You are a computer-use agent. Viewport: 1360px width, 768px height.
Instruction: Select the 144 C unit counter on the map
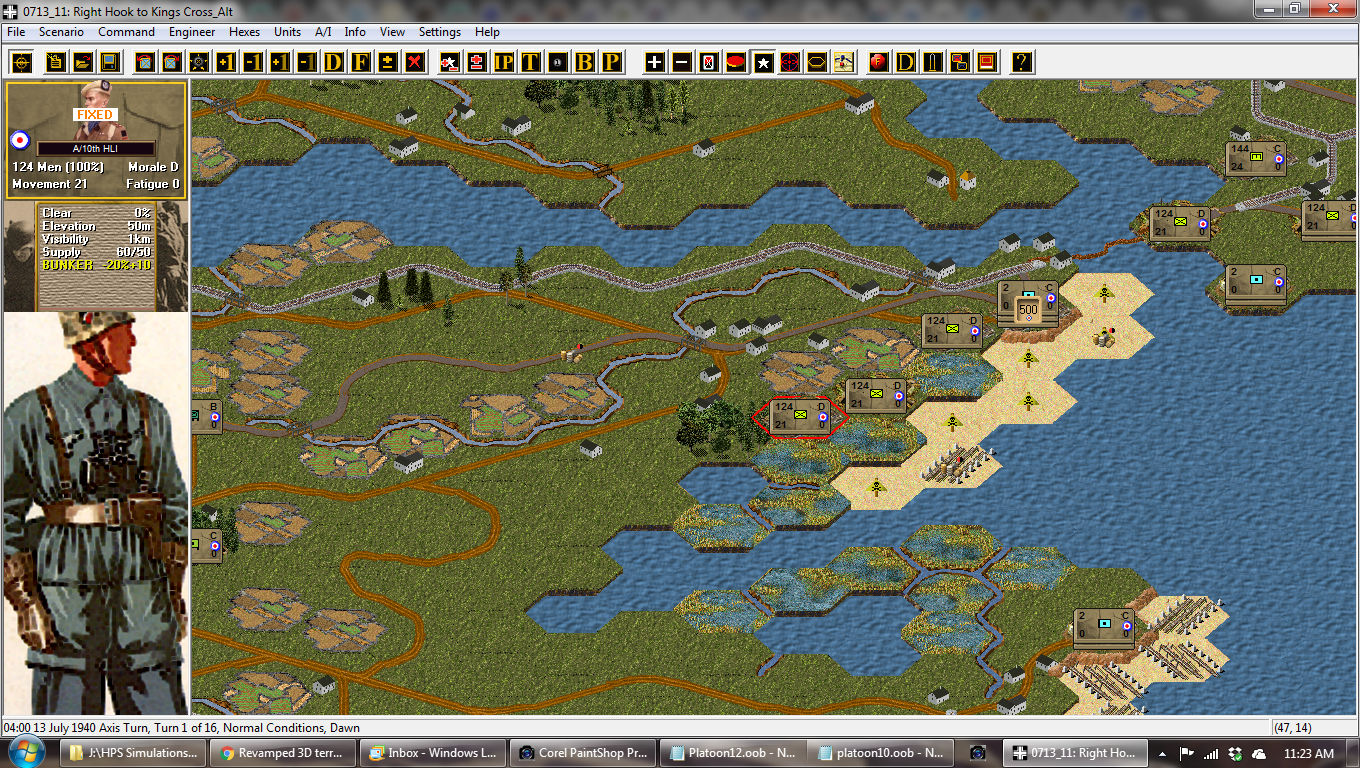[x=1255, y=158]
